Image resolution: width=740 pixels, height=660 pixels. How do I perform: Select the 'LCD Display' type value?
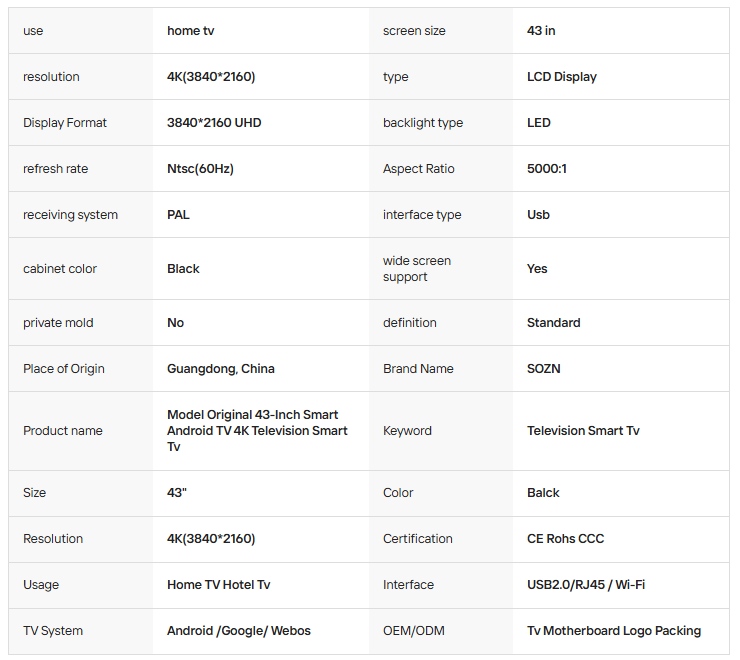click(562, 76)
